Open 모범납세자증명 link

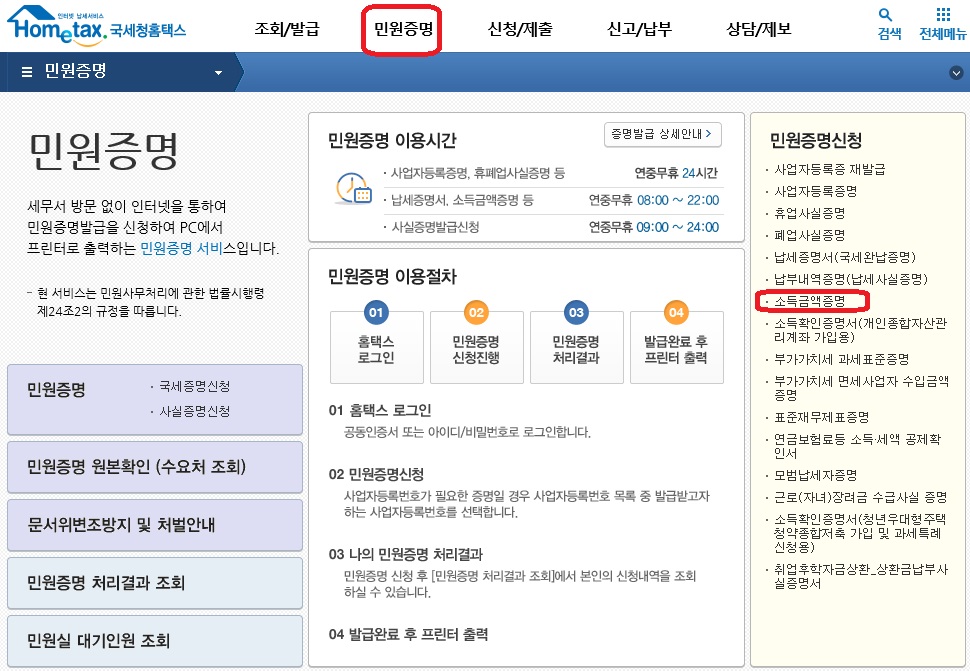point(815,476)
